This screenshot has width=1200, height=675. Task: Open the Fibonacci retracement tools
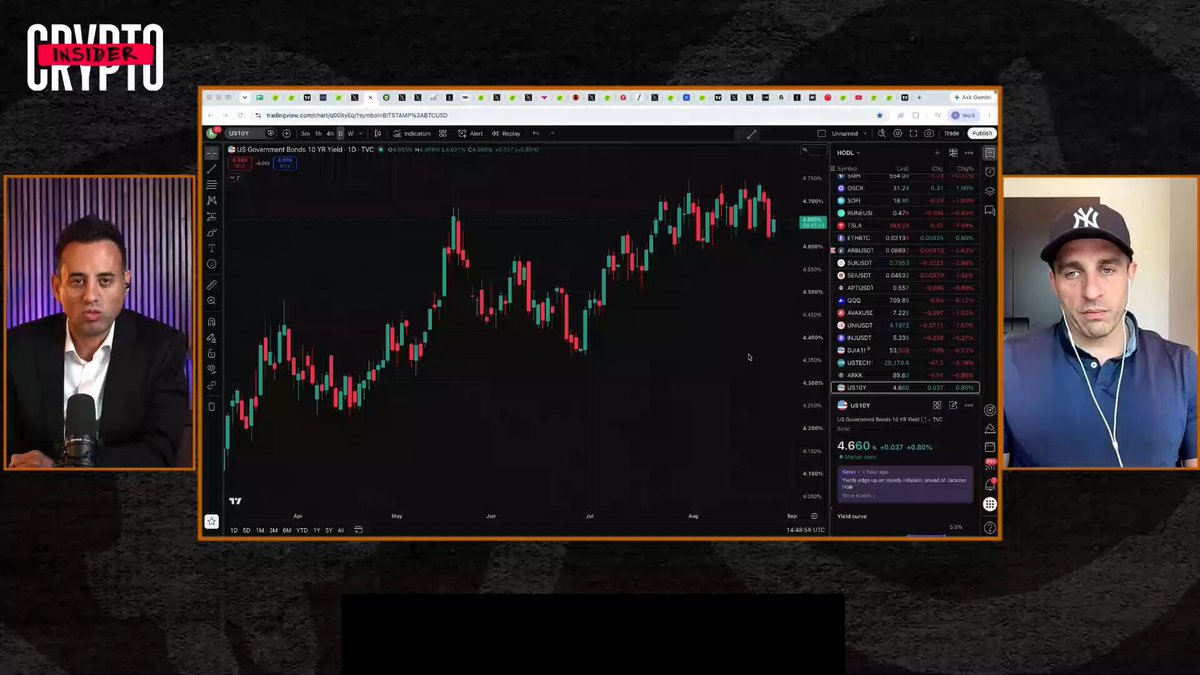coord(212,185)
